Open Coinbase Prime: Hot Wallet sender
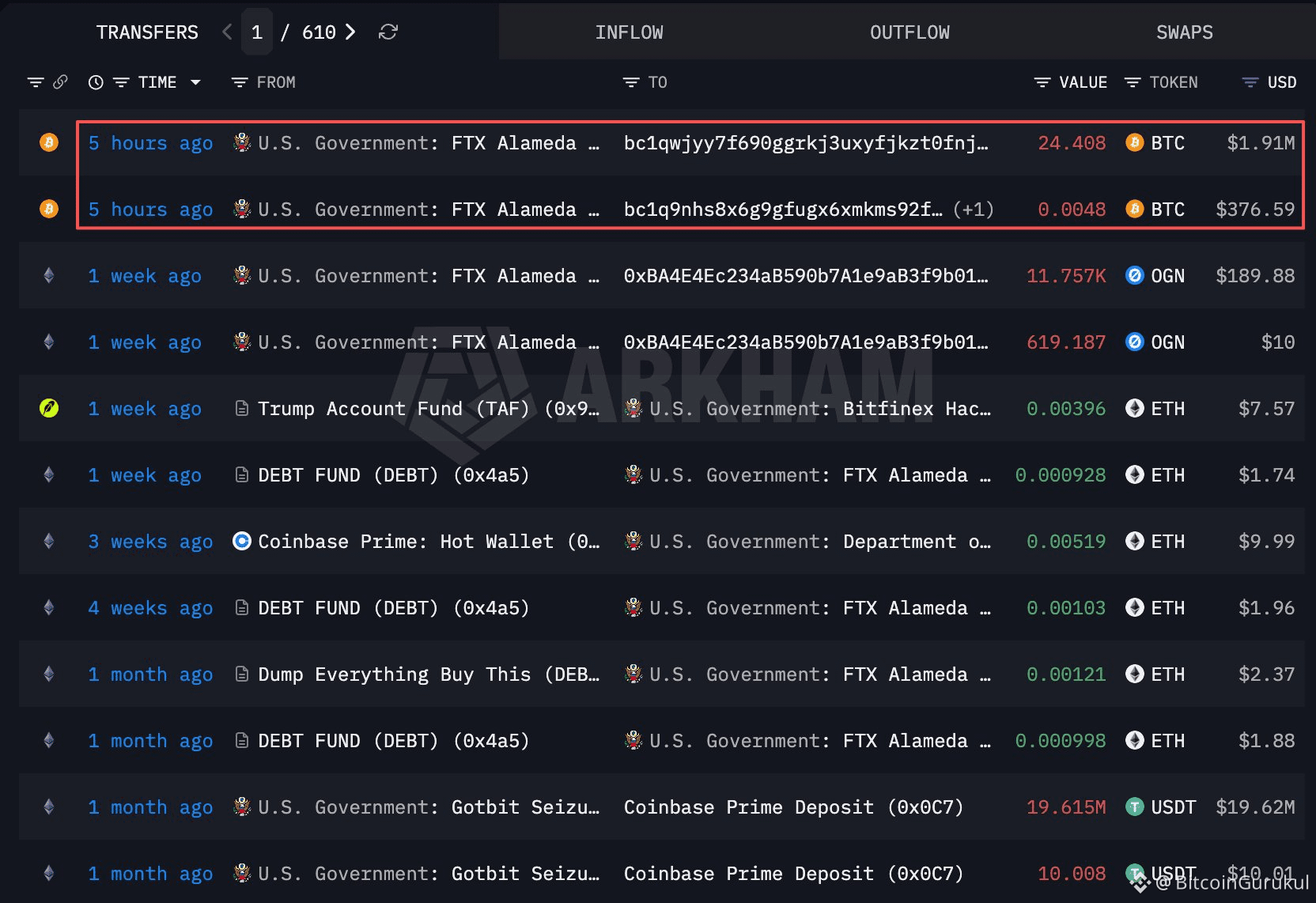 click(429, 542)
